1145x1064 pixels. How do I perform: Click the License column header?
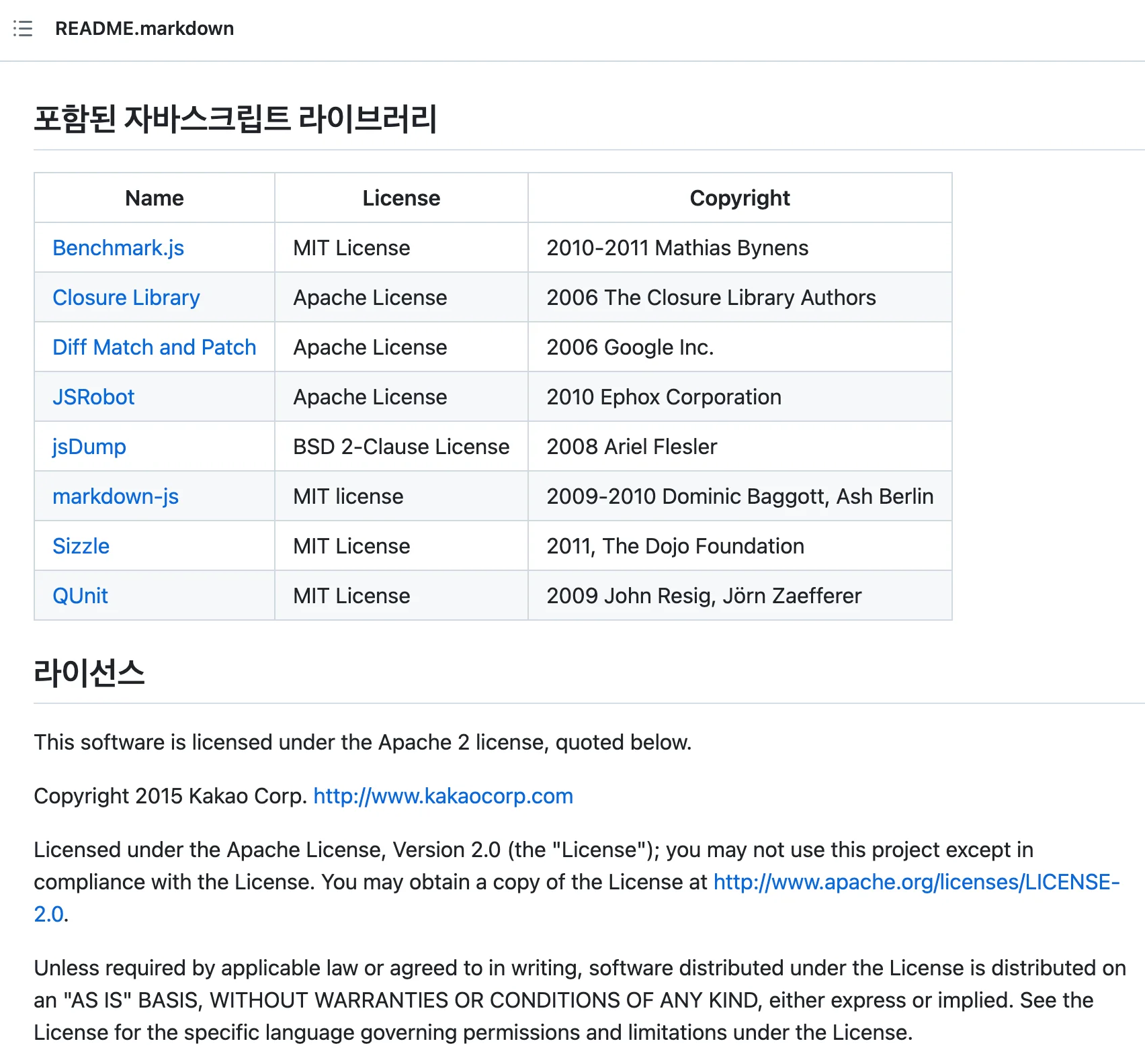(401, 198)
